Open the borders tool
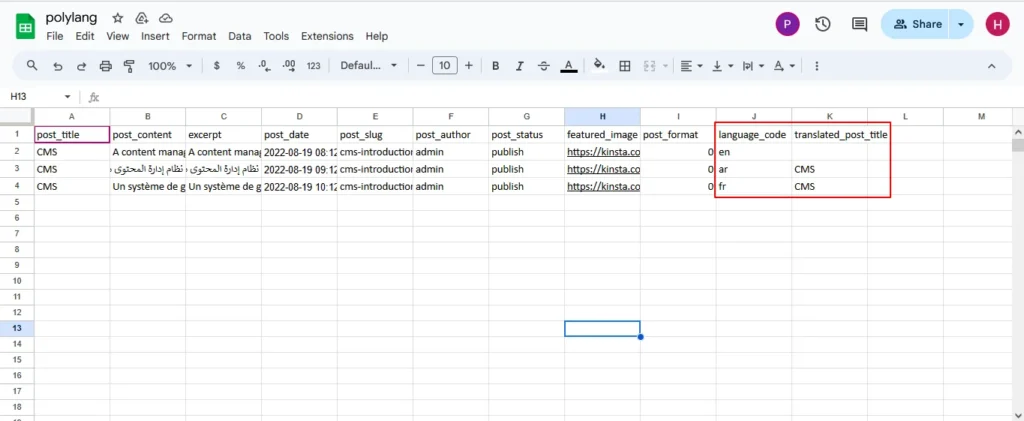1024x421 pixels. tap(625, 66)
